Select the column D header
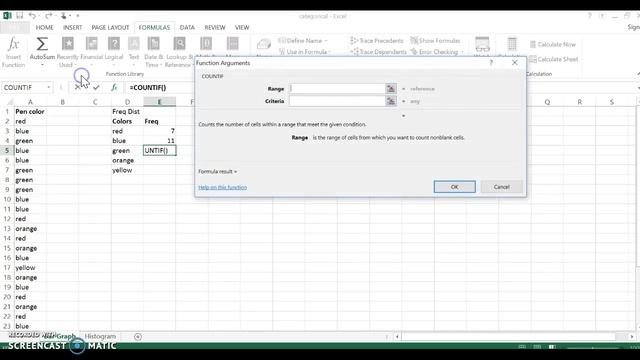Image resolution: width=640 pixels, height=360 pixels. pyautogui.click(x=127, y=102)
